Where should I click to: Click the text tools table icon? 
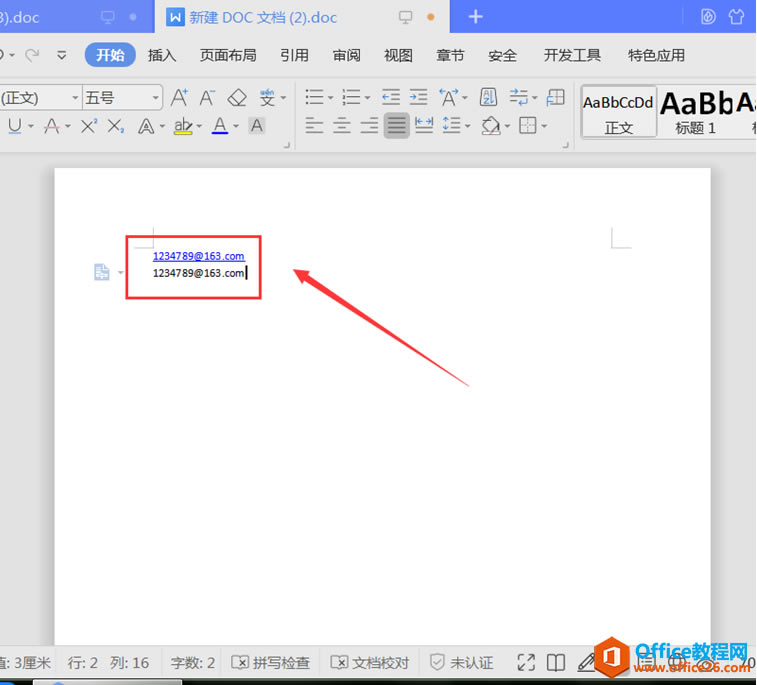556,98
